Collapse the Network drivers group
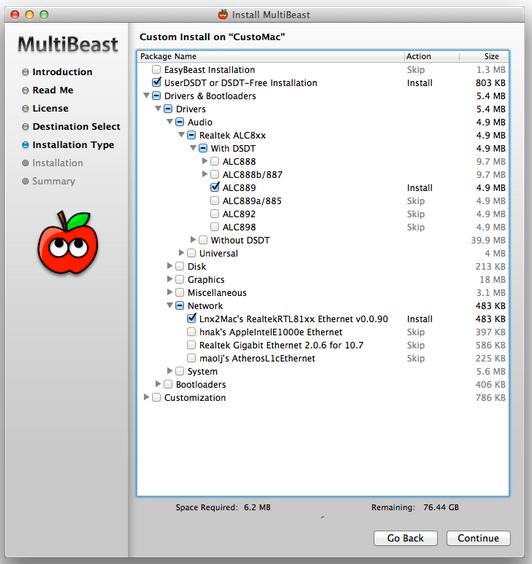The width and height of the screenshot is (532, 564). point(170,305)
